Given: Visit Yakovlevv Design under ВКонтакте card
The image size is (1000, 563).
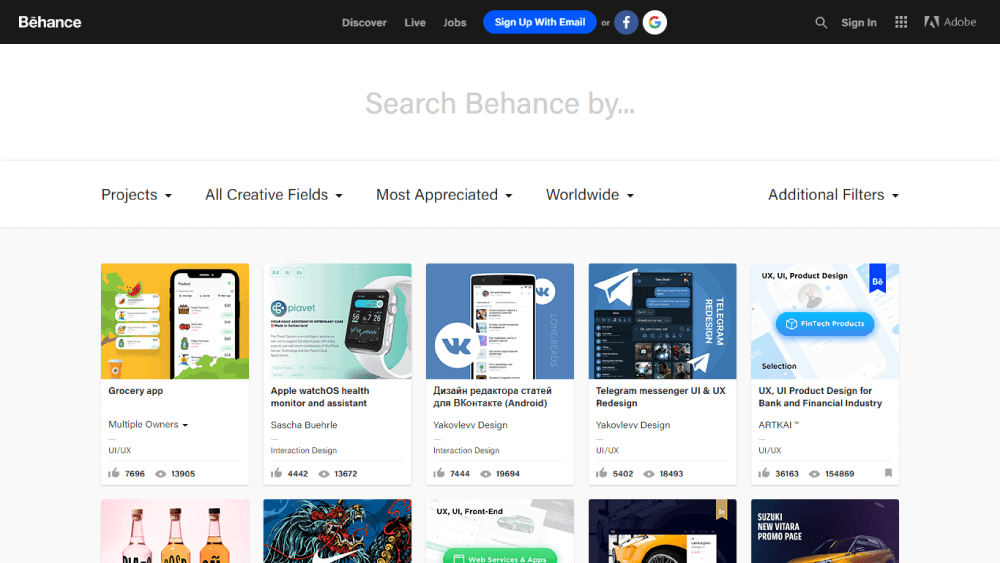Looking at the screenshot, I should (x=470, y=425).
